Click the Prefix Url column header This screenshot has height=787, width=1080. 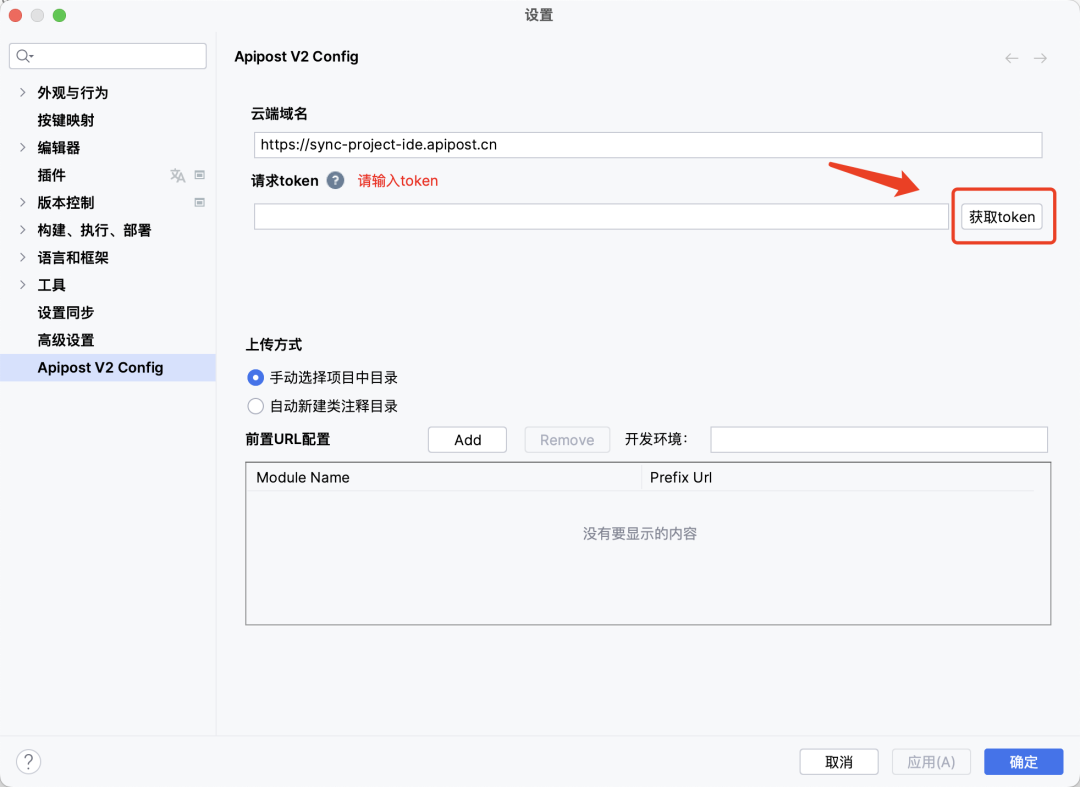point(838,477)
